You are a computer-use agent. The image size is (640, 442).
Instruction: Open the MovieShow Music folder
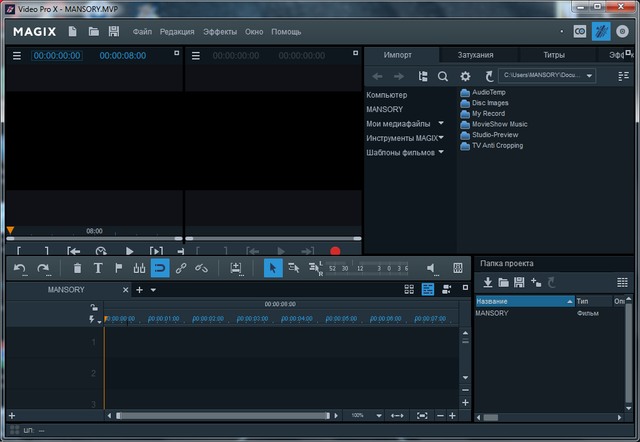494,124
